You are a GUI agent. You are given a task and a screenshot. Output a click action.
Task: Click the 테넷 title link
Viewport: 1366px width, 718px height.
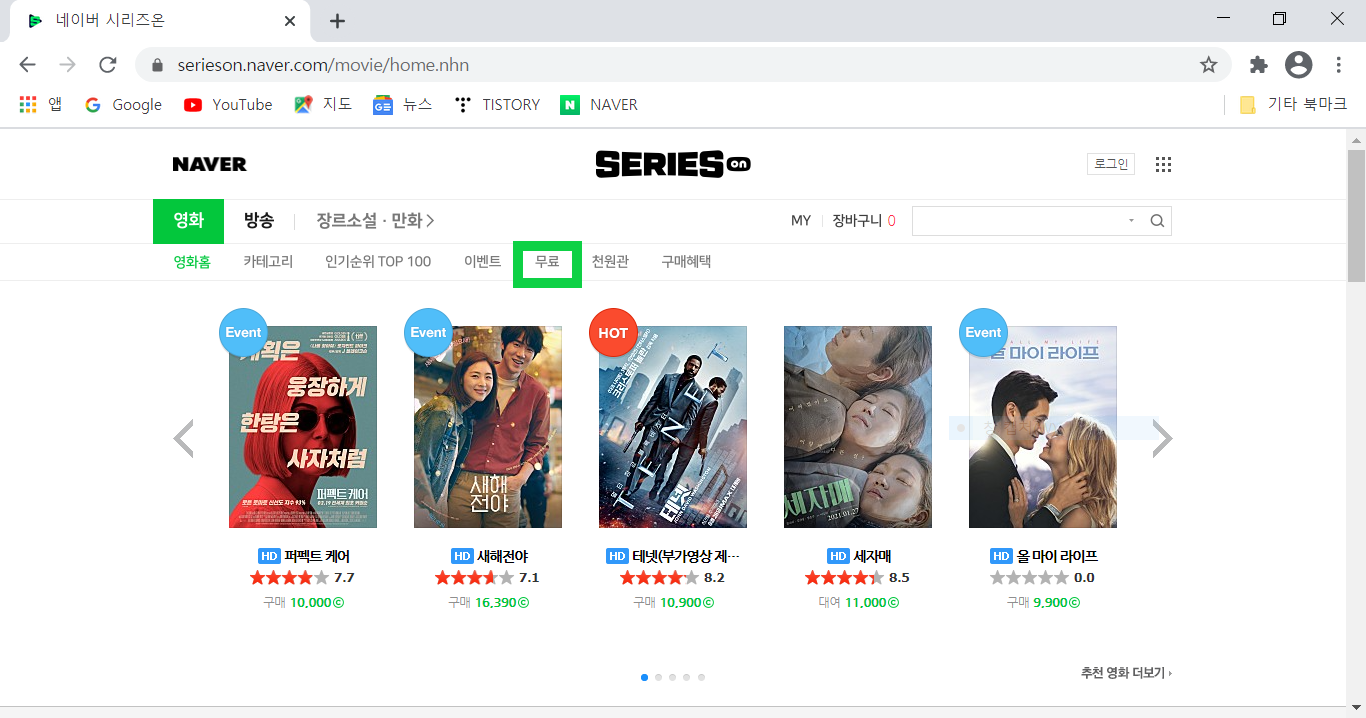point(686,556)
